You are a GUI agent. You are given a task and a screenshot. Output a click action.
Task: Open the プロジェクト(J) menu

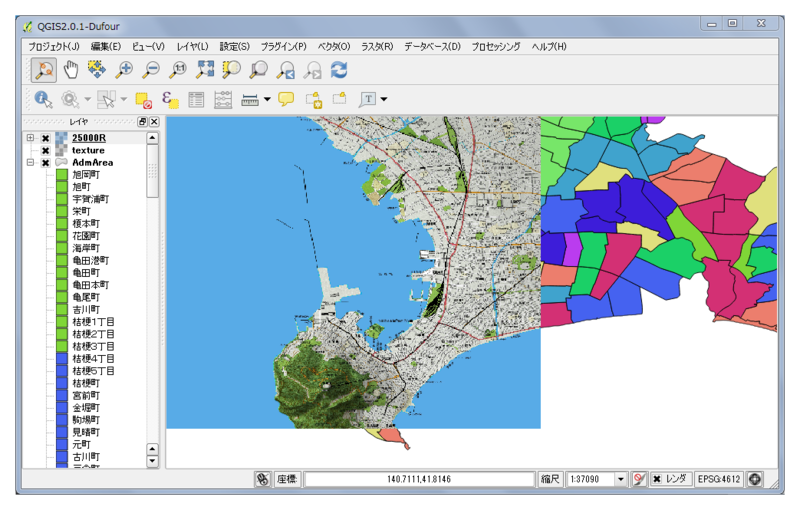click(54, 46)
